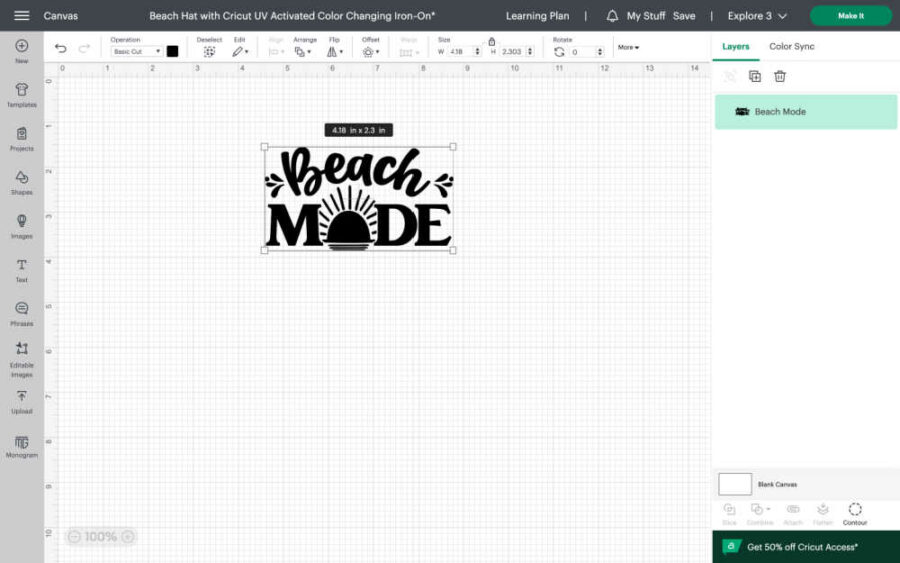This screenshot has height=563, width=900.
Task: Open the Templates panel in sidebar
Action: 21,94
